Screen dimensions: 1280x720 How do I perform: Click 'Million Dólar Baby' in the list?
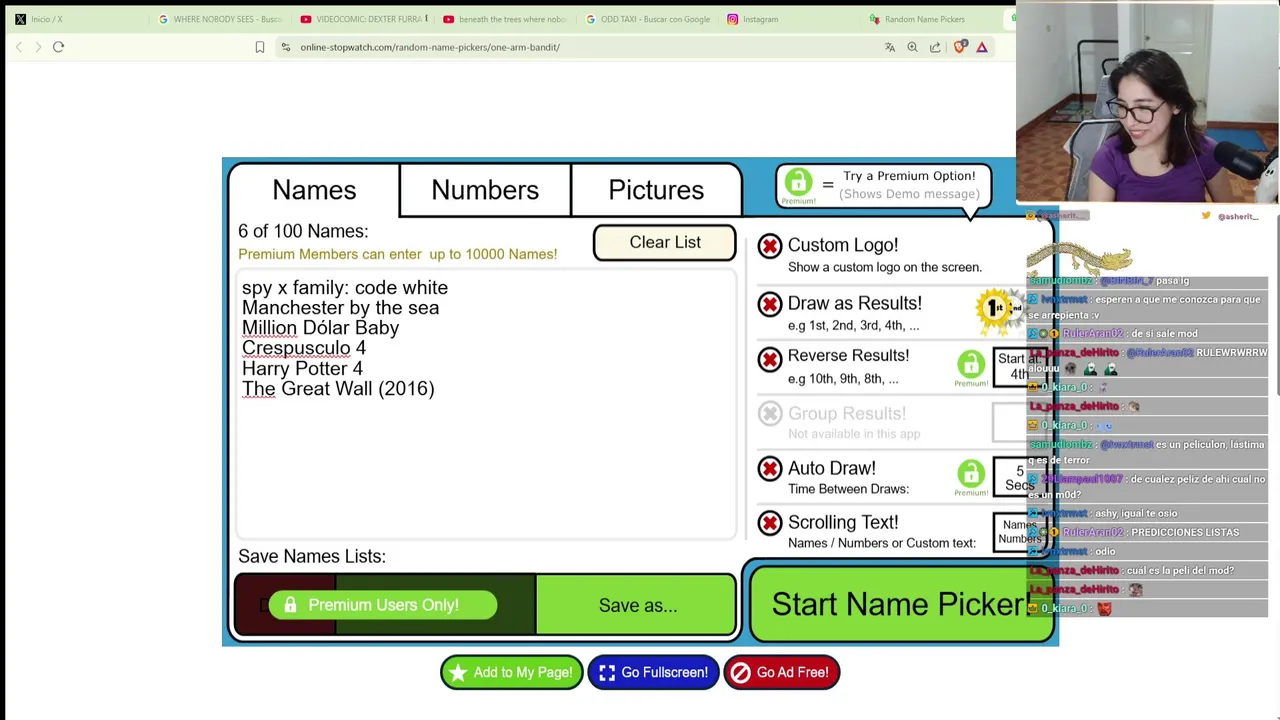point(320,328)
